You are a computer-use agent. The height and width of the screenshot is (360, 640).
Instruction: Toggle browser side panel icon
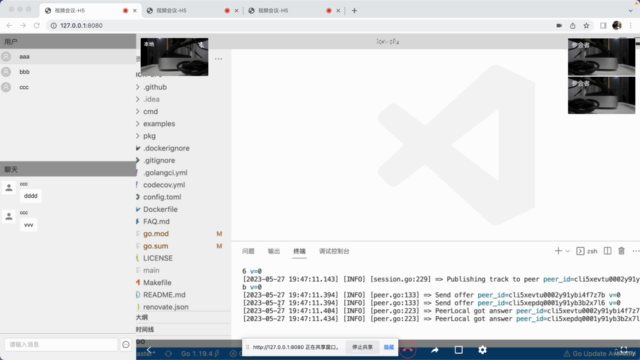pyautogui.click(x=603, y=25)
